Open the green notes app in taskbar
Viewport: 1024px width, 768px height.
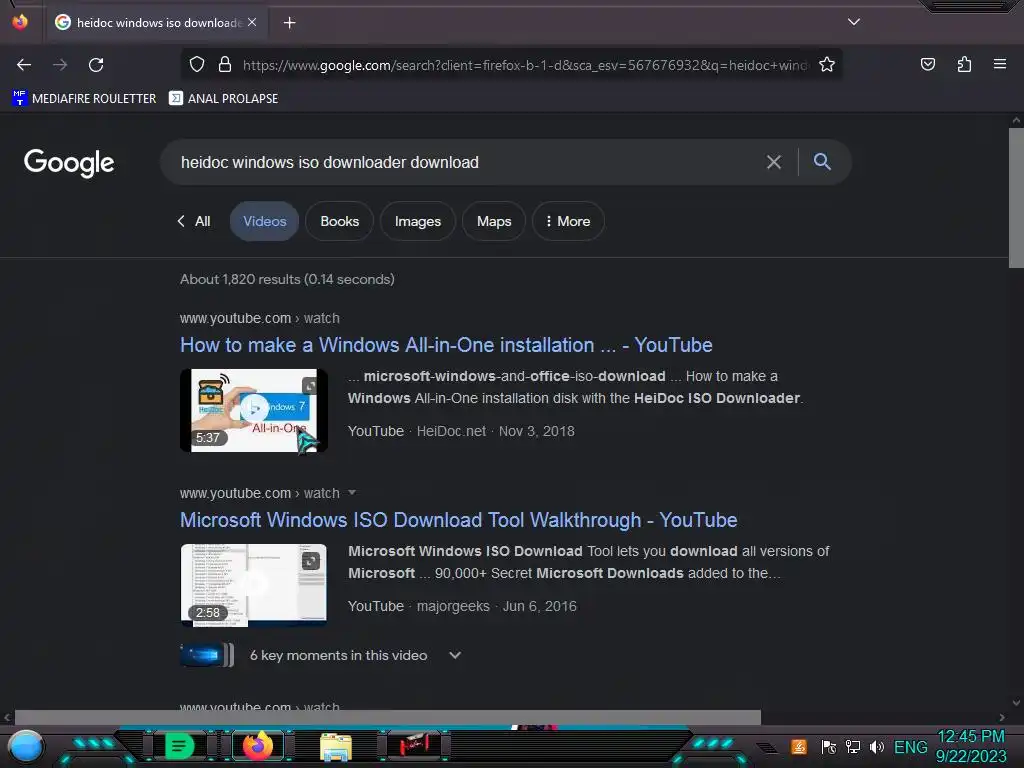(179, 746)
